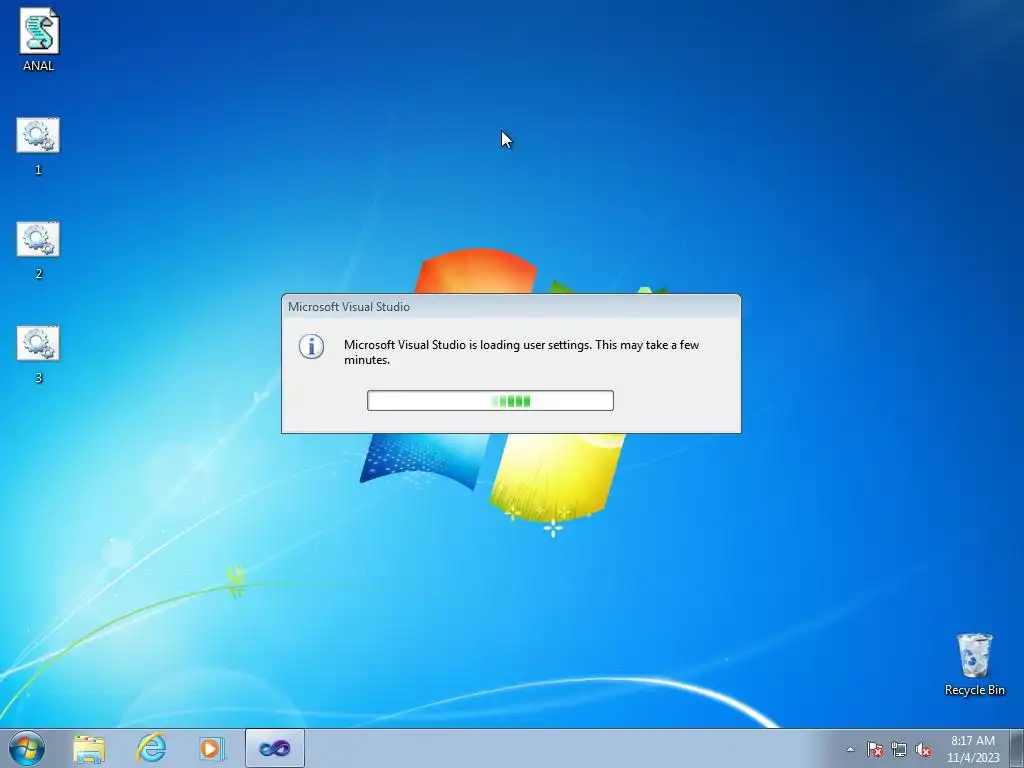This screenshot has height=768, width=1024.
Task: Click the blue information icon in dialog
Action: pos(312,346)
